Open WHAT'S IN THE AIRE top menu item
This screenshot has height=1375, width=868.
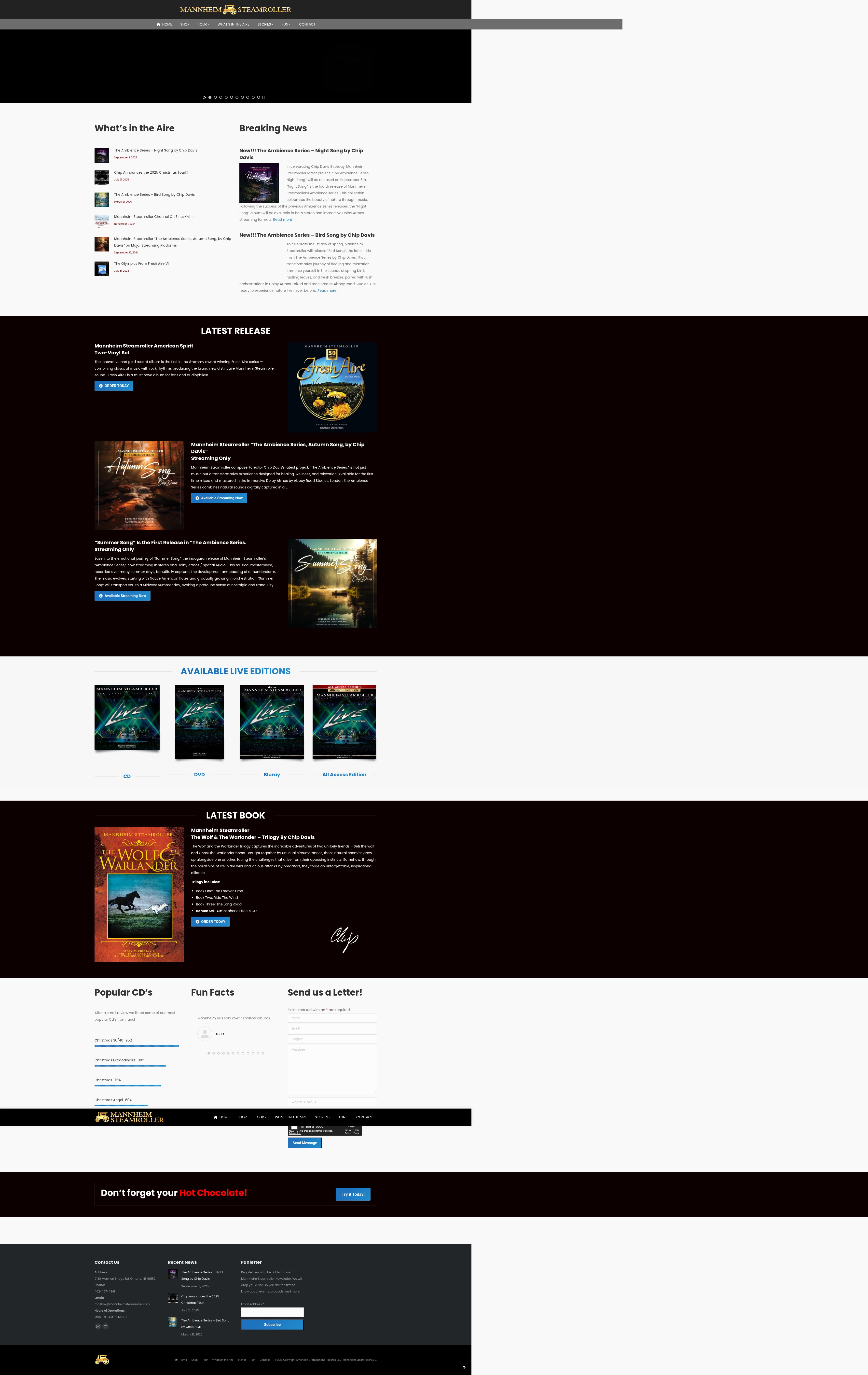point(233,25)
